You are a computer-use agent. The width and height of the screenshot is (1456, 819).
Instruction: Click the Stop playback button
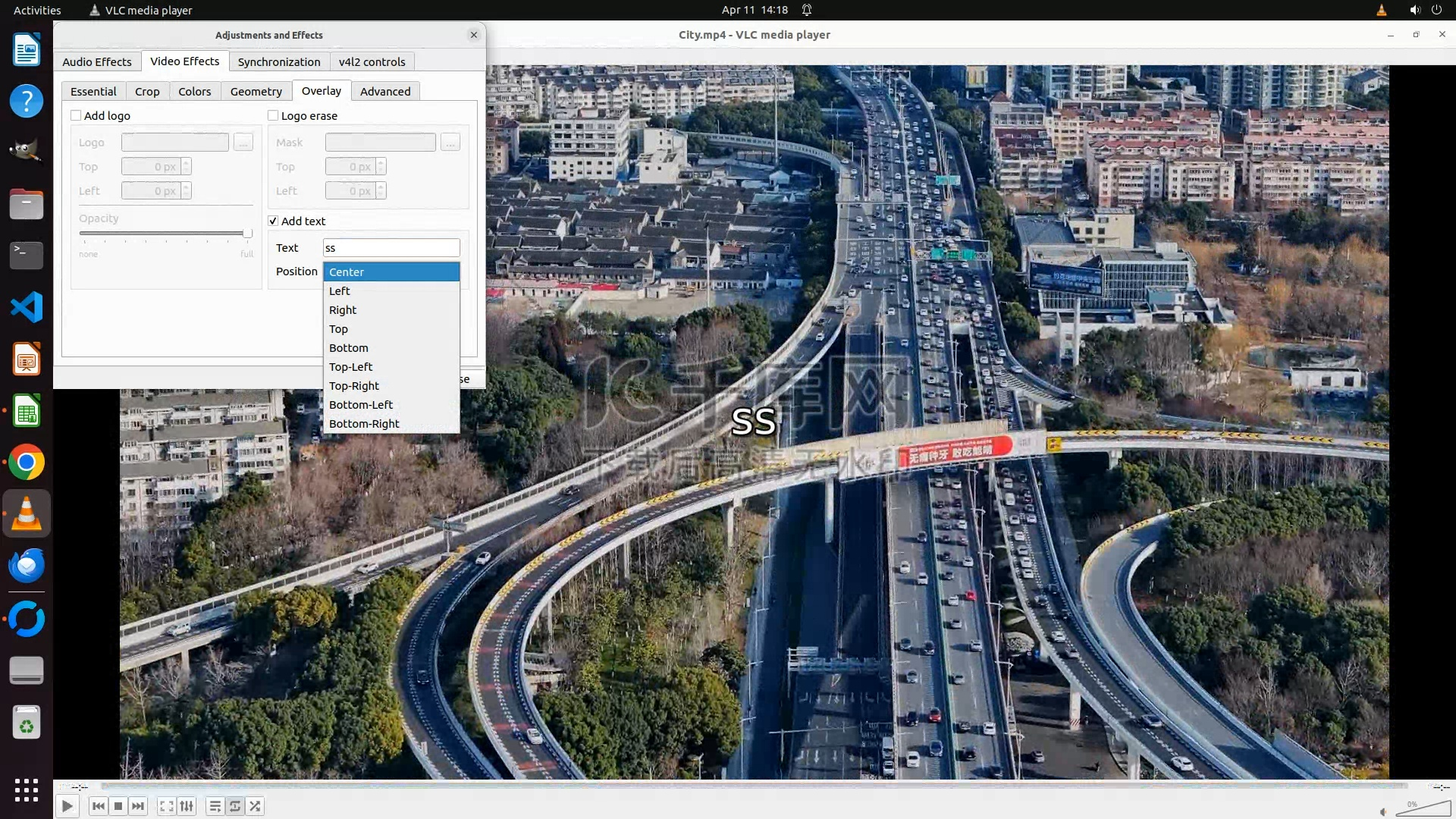point(118,806)
